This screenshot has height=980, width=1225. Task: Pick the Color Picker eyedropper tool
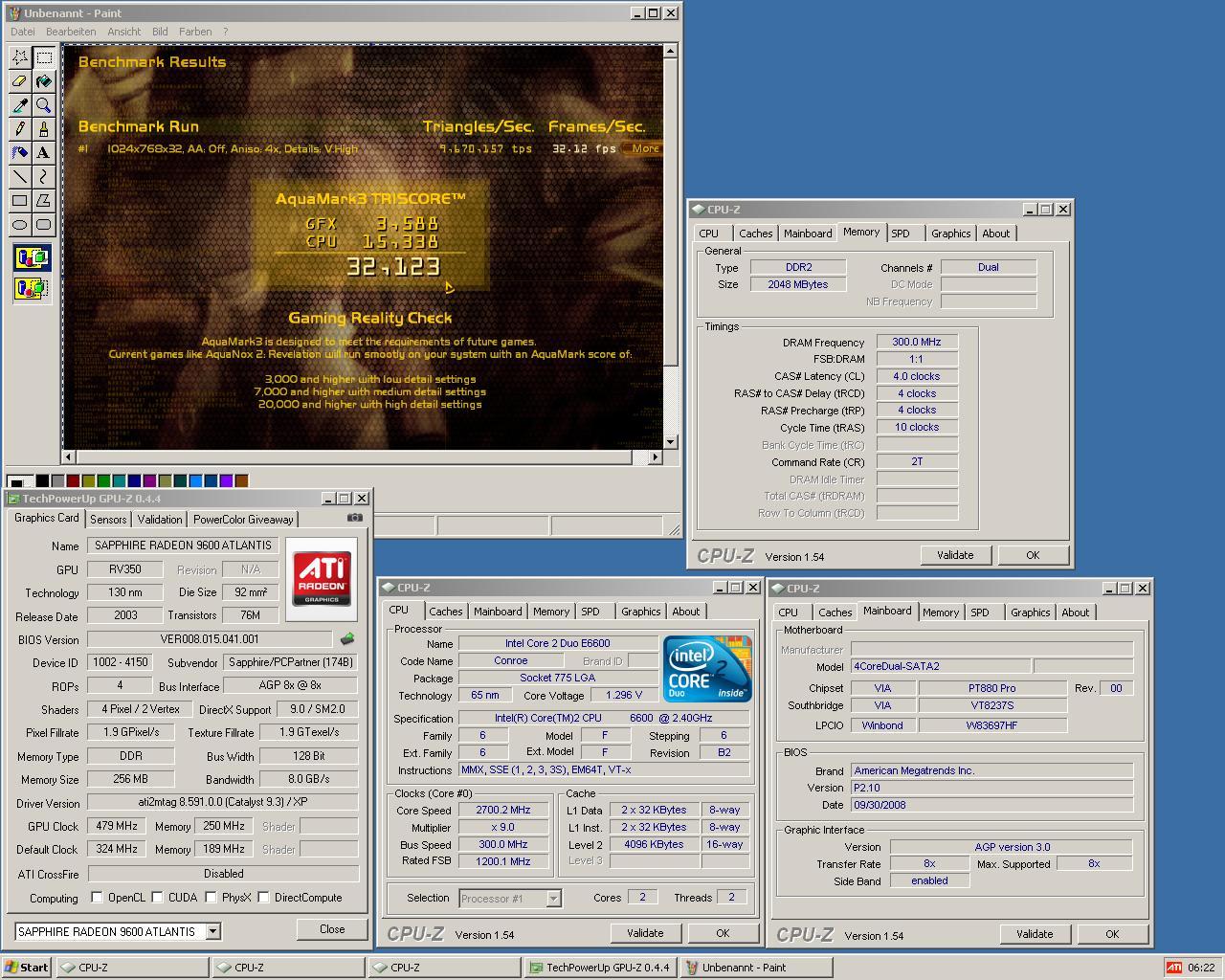click(19, 105)
